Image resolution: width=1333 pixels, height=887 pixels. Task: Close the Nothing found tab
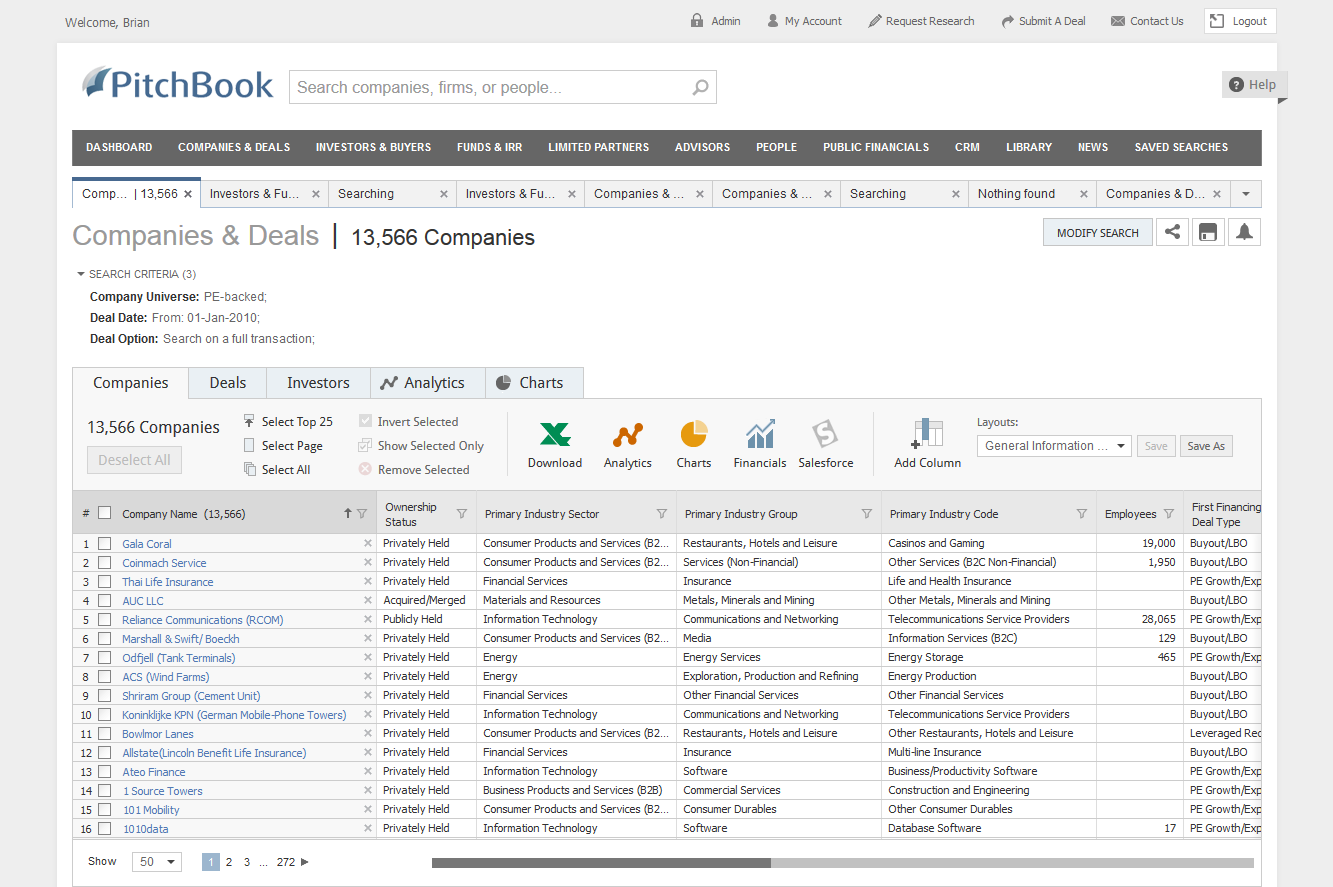click(1084, 194)
